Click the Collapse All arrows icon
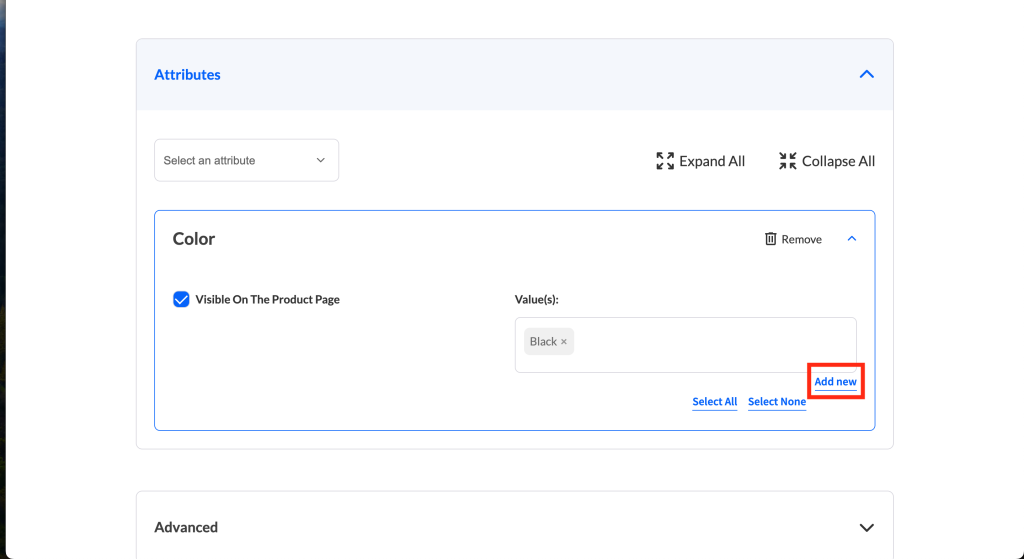Viewport: 1024px width, 559px height. tap(788, 161)
